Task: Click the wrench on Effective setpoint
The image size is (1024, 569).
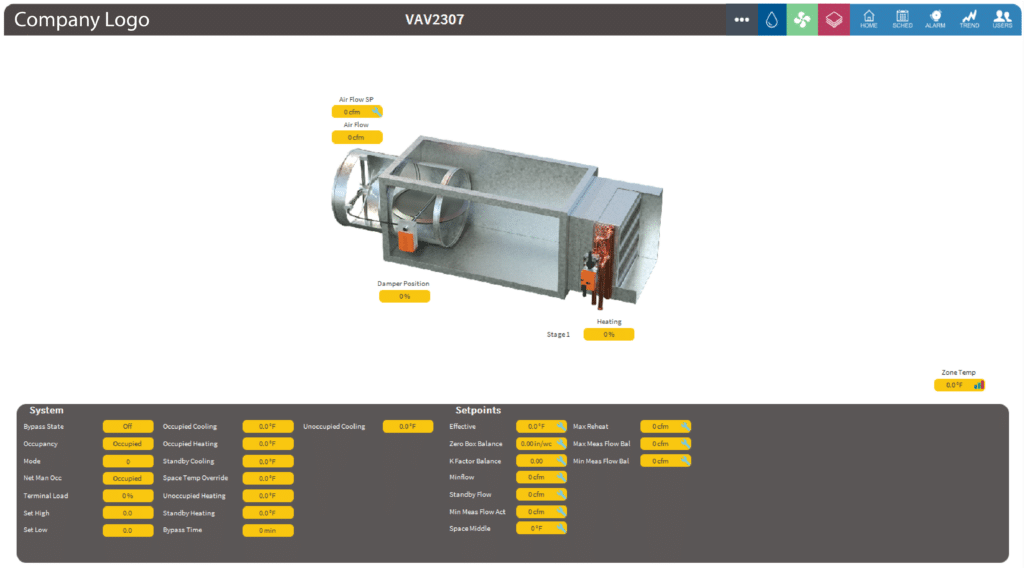Action: point(560,427)
